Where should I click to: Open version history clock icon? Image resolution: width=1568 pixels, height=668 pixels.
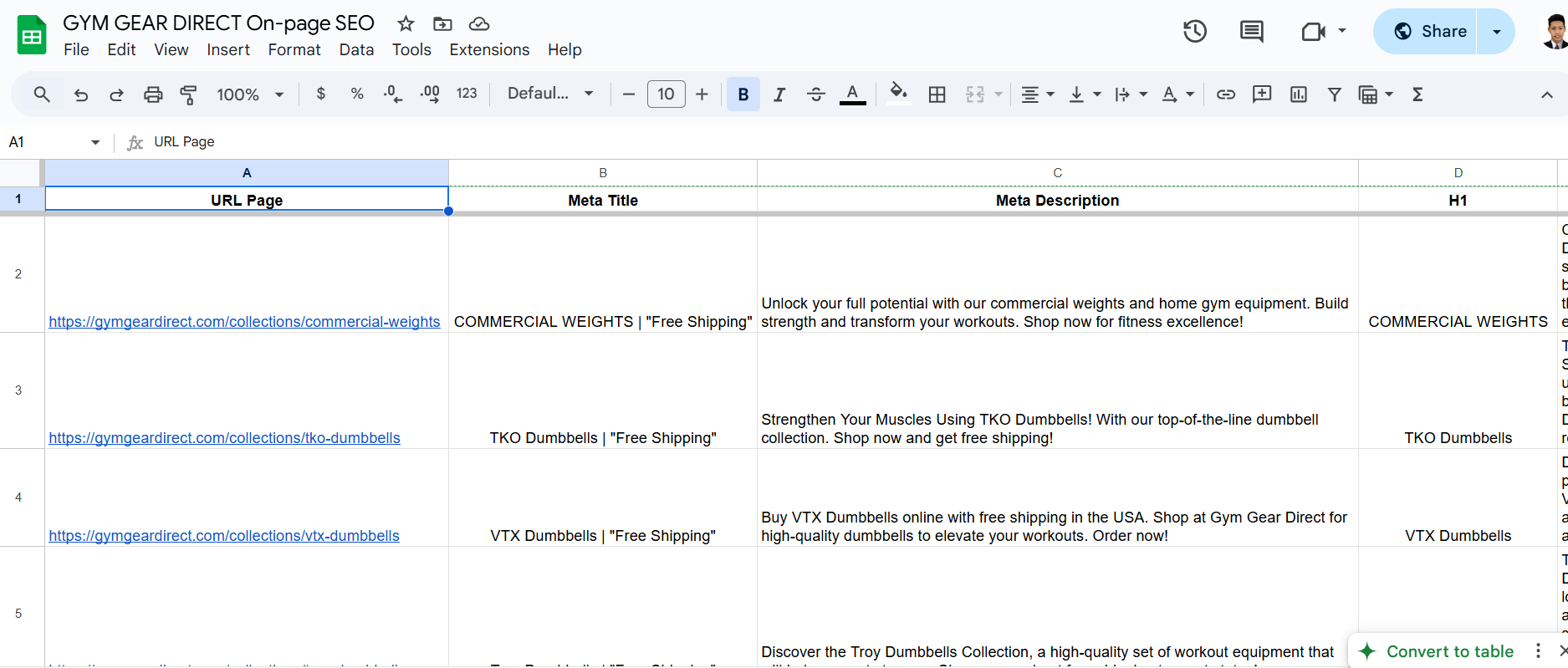[x=1195, y=32]
